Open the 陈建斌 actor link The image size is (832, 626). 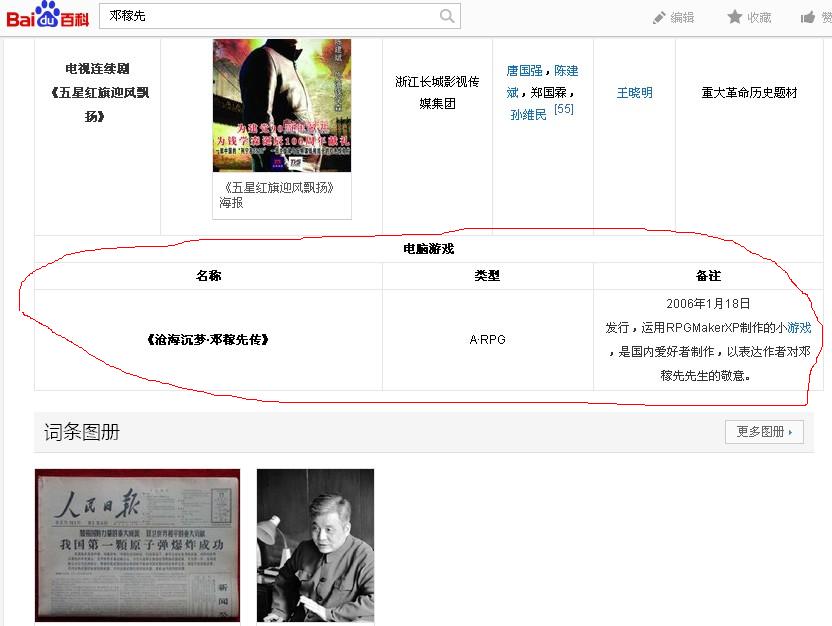tap(542, 81)
